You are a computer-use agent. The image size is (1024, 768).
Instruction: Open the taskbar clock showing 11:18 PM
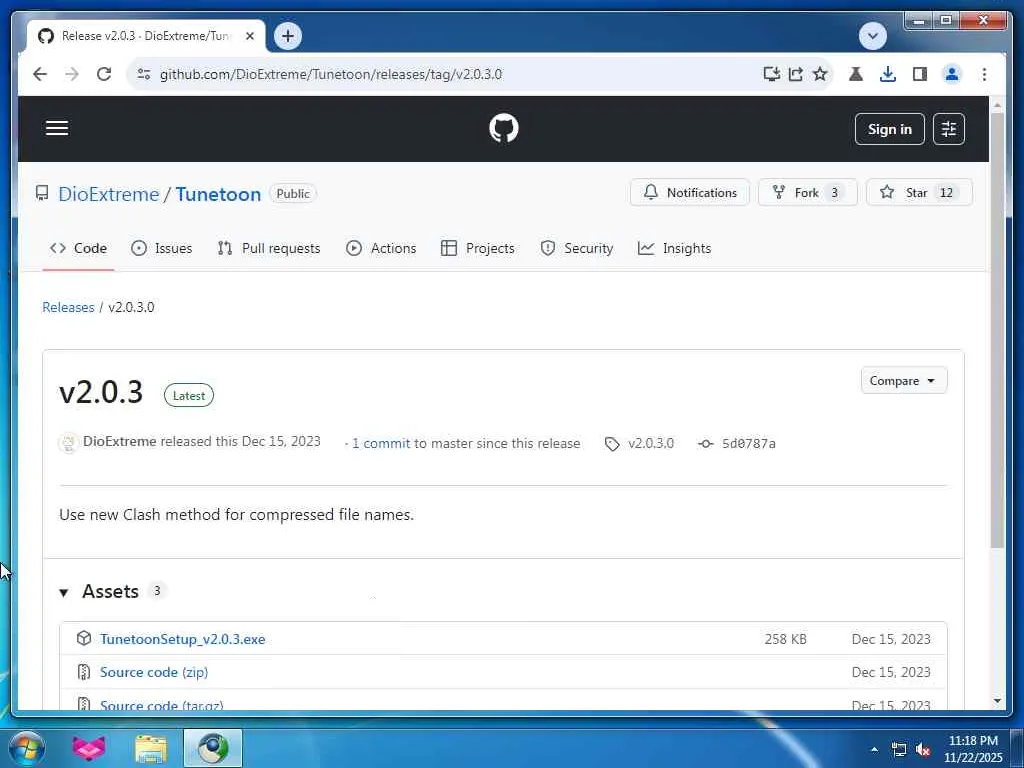(x=972, y=749)
